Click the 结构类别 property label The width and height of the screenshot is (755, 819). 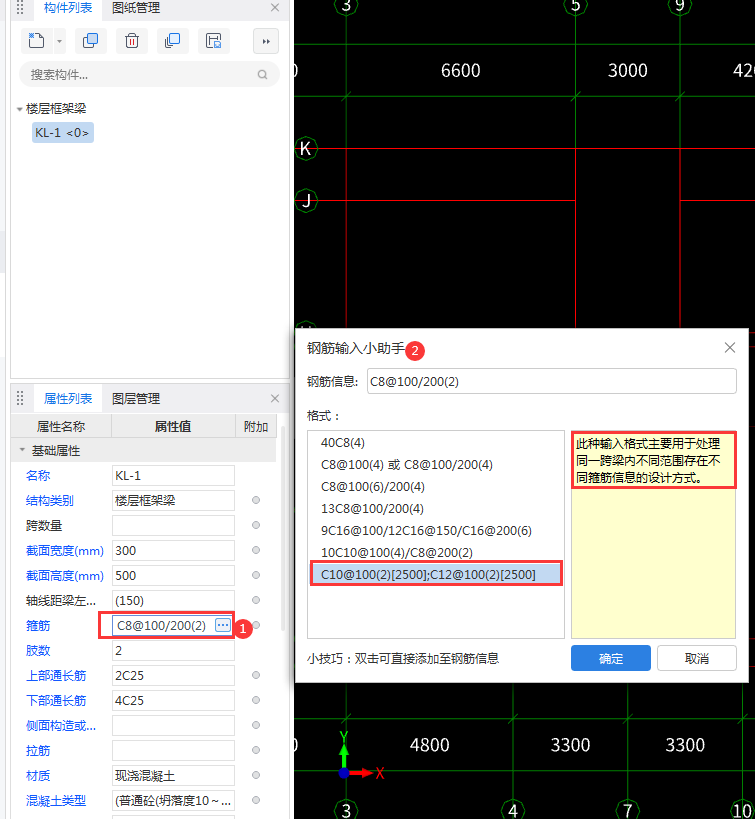point(50,501)
